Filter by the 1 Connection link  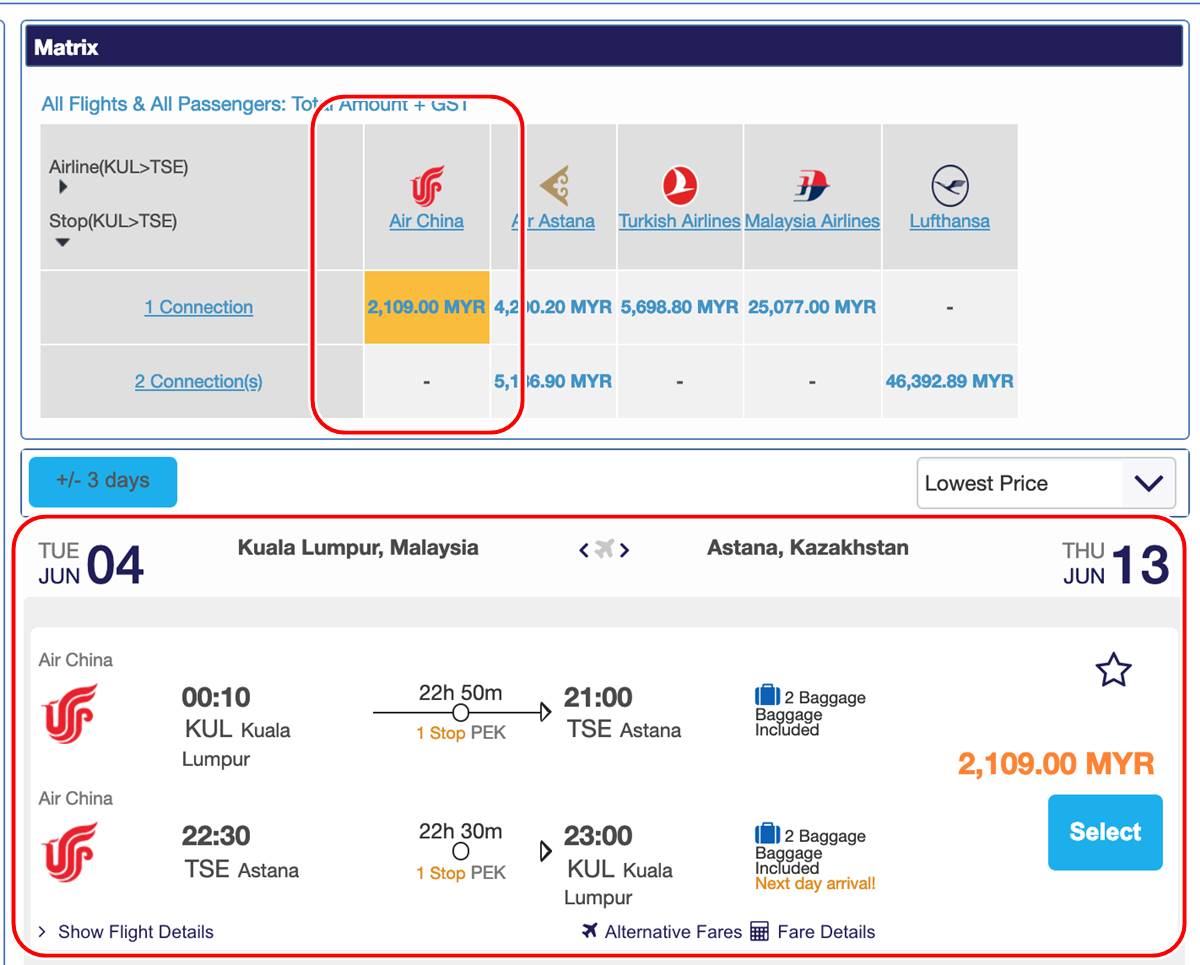click(x=199, y=307)
